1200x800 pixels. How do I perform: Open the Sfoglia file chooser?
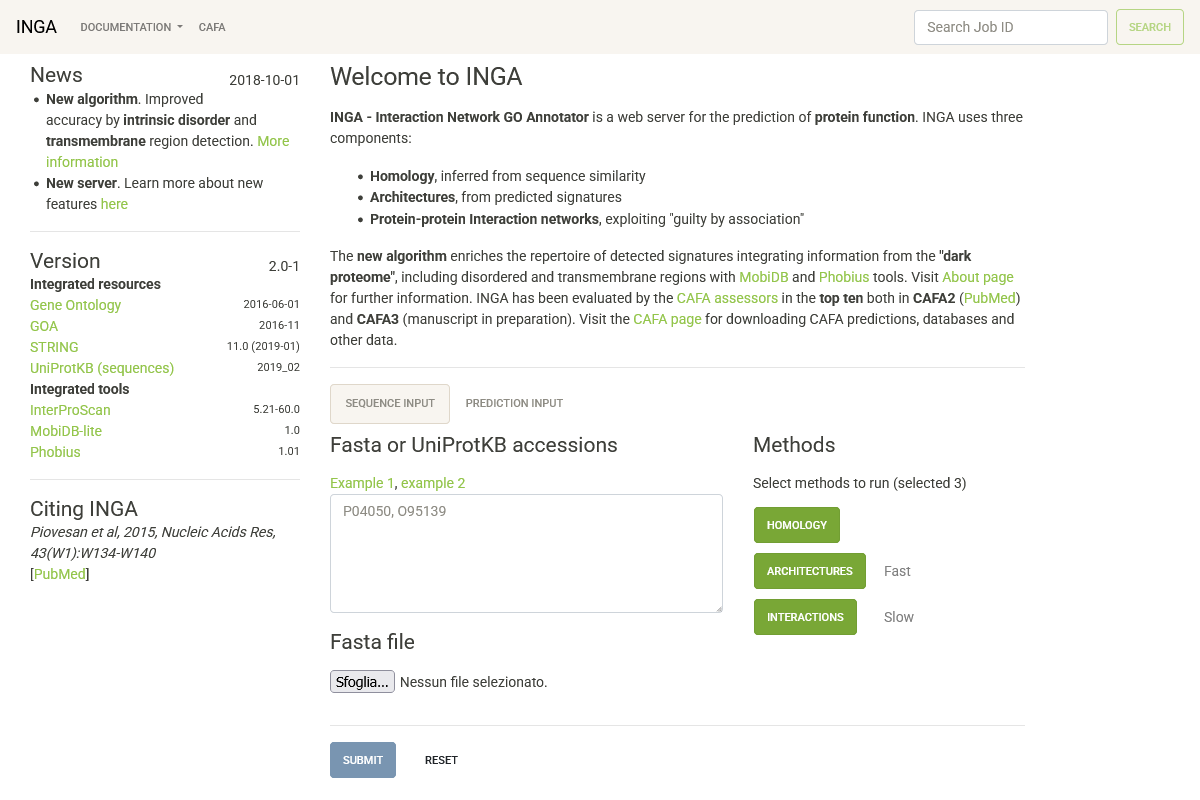coord(362,681)
